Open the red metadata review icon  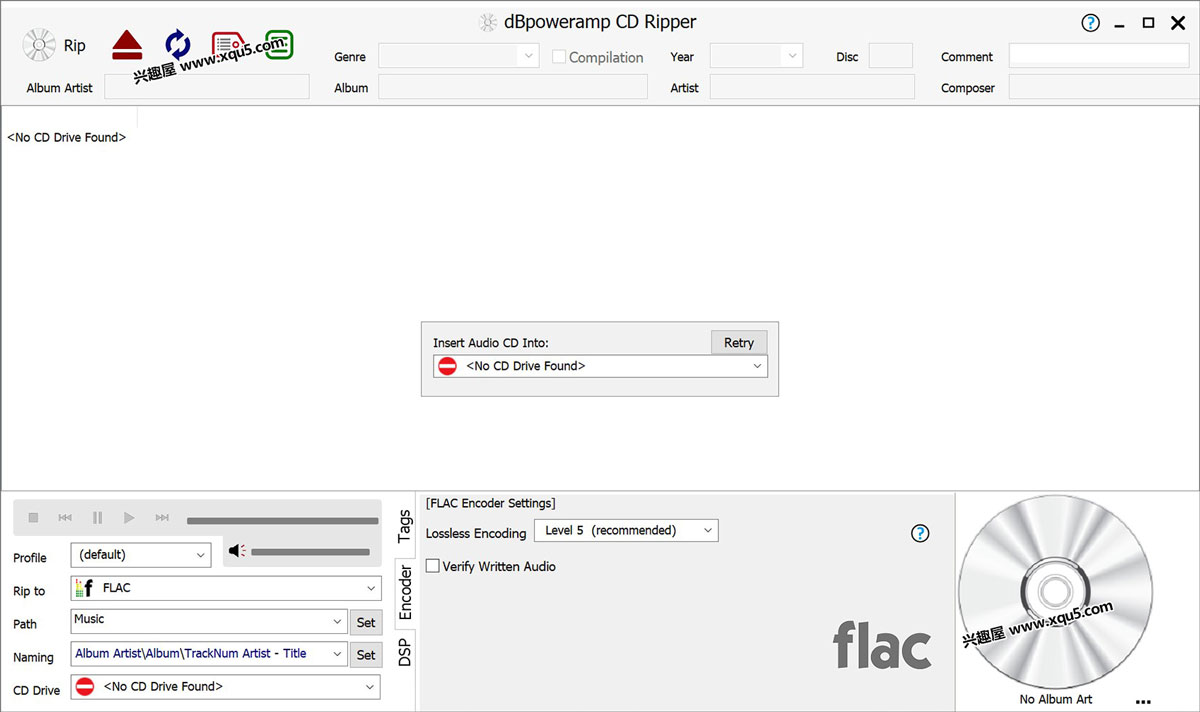point(230,45)
